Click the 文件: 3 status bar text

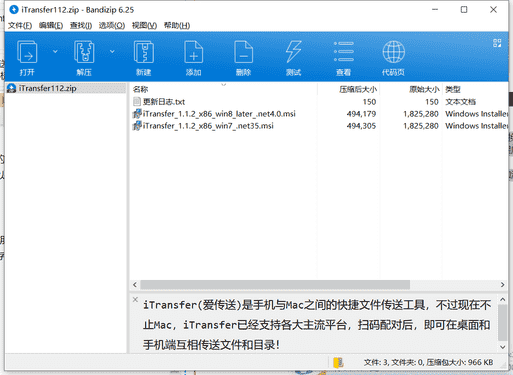(x=376, y=362)
